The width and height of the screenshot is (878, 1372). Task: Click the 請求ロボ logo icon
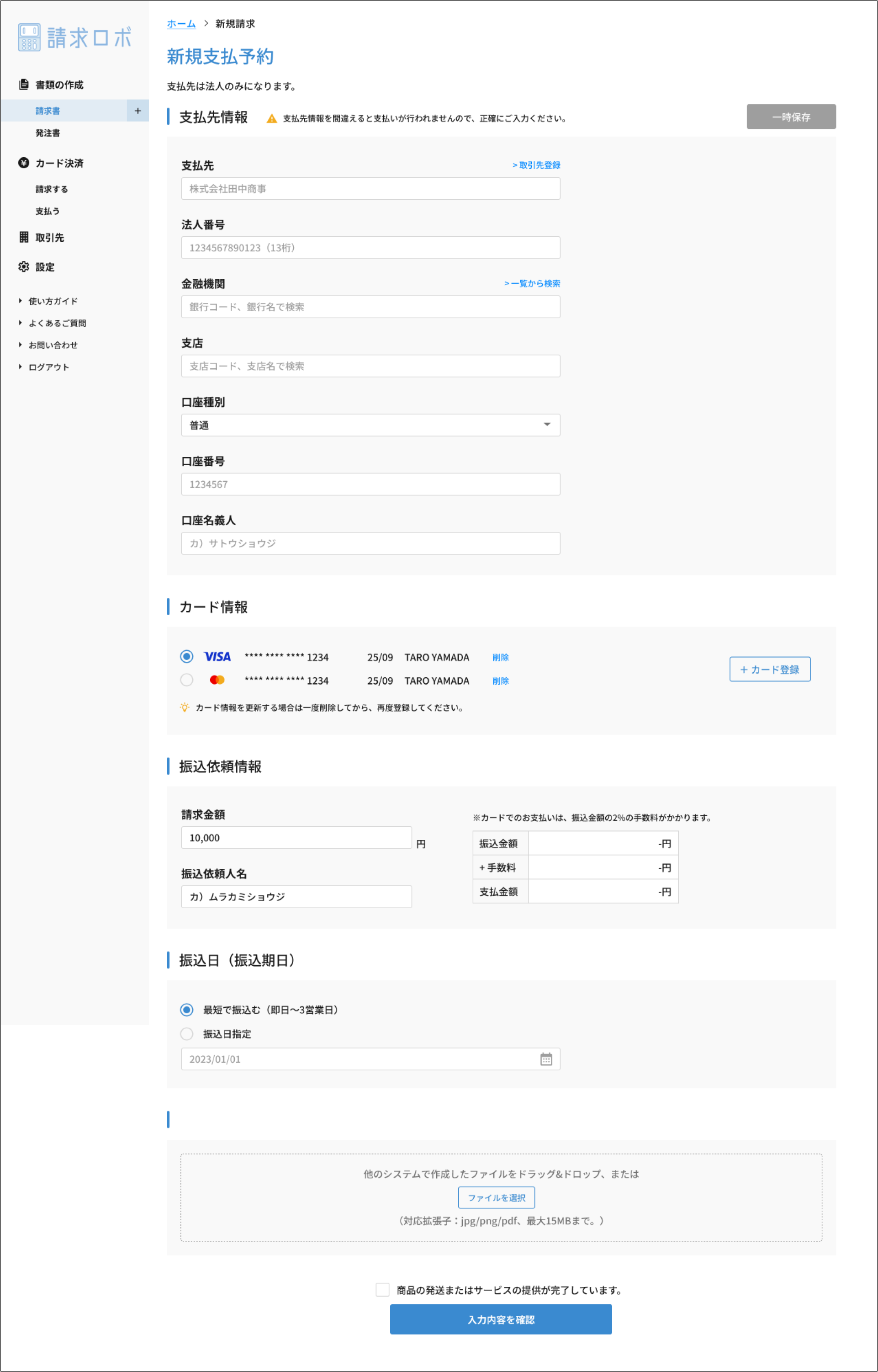click(29, 37)
